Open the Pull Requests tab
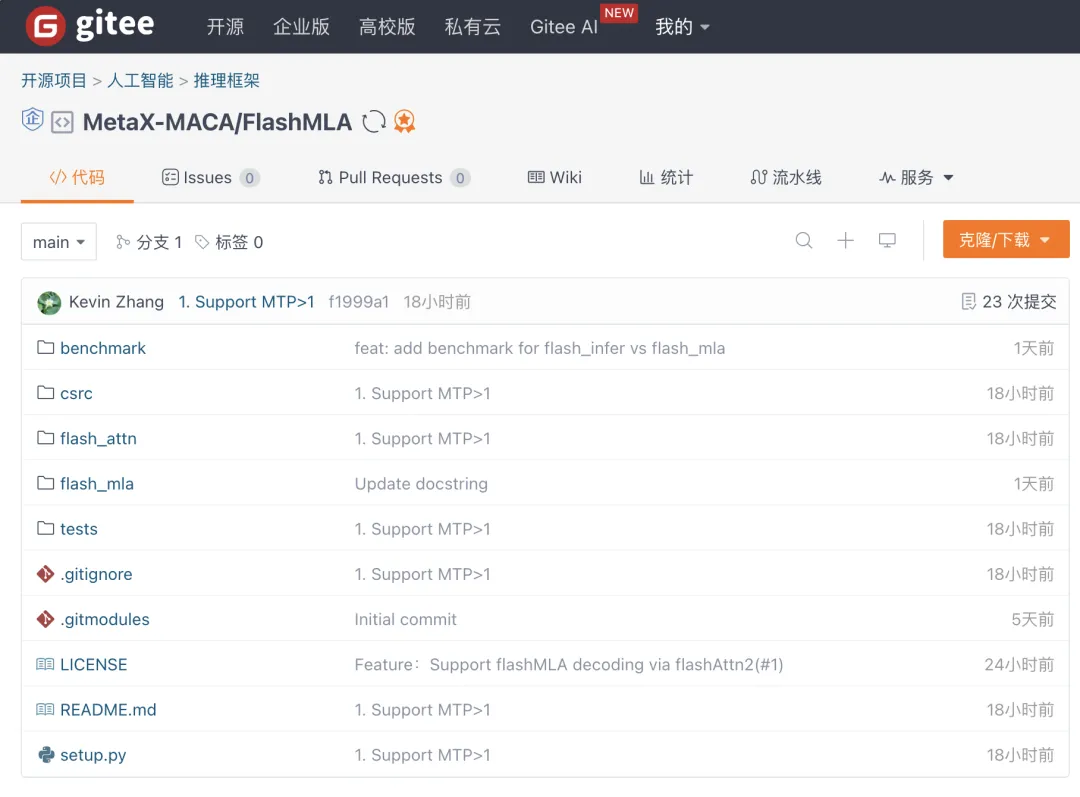Image resolution: width=1080 pixels, height=797 pixels. (394, 178)
